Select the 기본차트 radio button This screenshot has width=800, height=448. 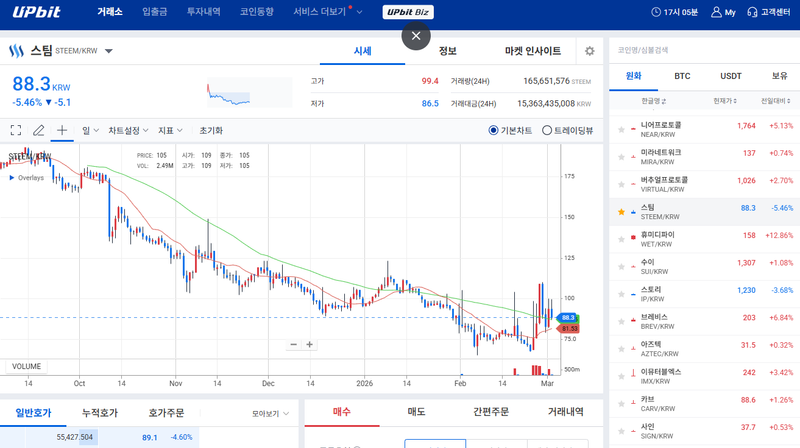[x=494, y=130]
